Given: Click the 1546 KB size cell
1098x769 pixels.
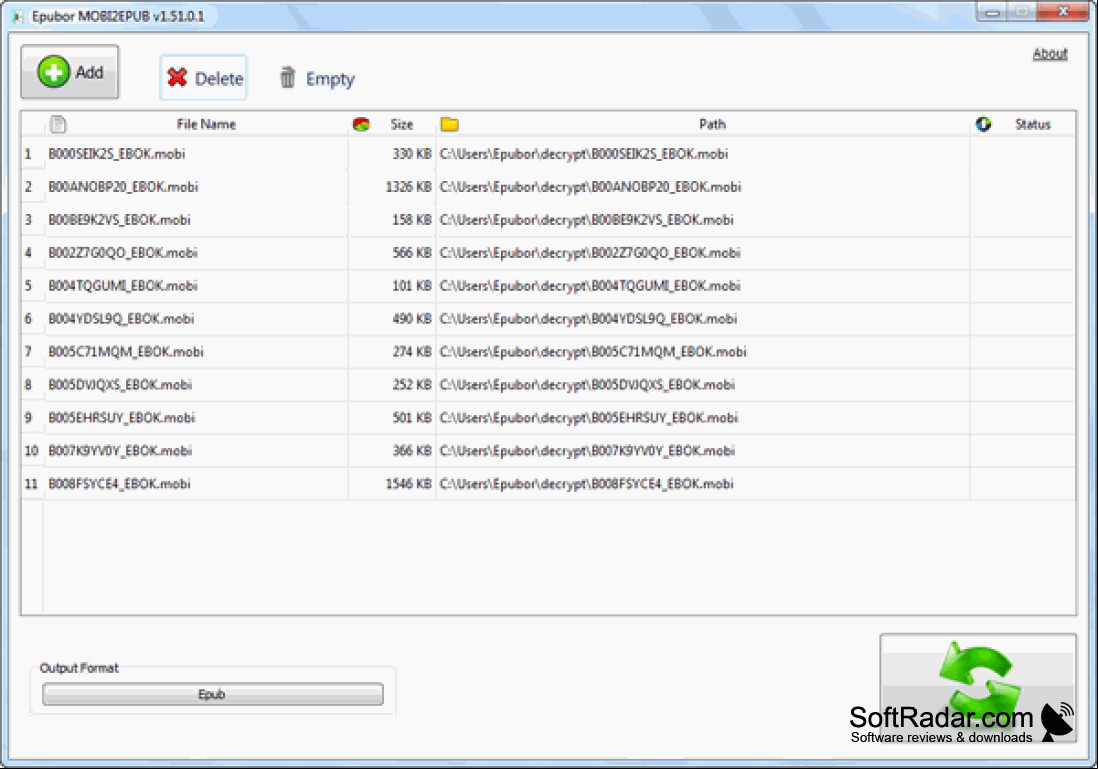Looking at the screenshot, I should point(408,483).
